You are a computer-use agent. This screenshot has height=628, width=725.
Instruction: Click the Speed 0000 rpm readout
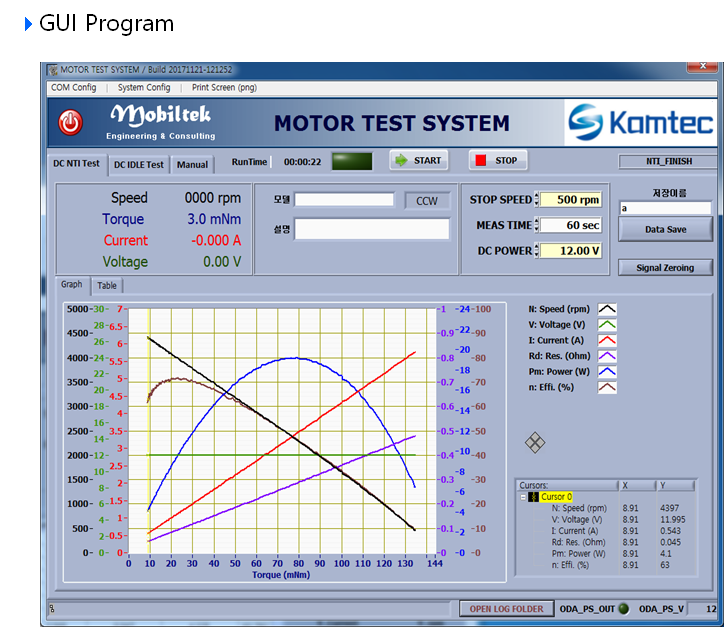pyautogui.click(x=175, y=197)
